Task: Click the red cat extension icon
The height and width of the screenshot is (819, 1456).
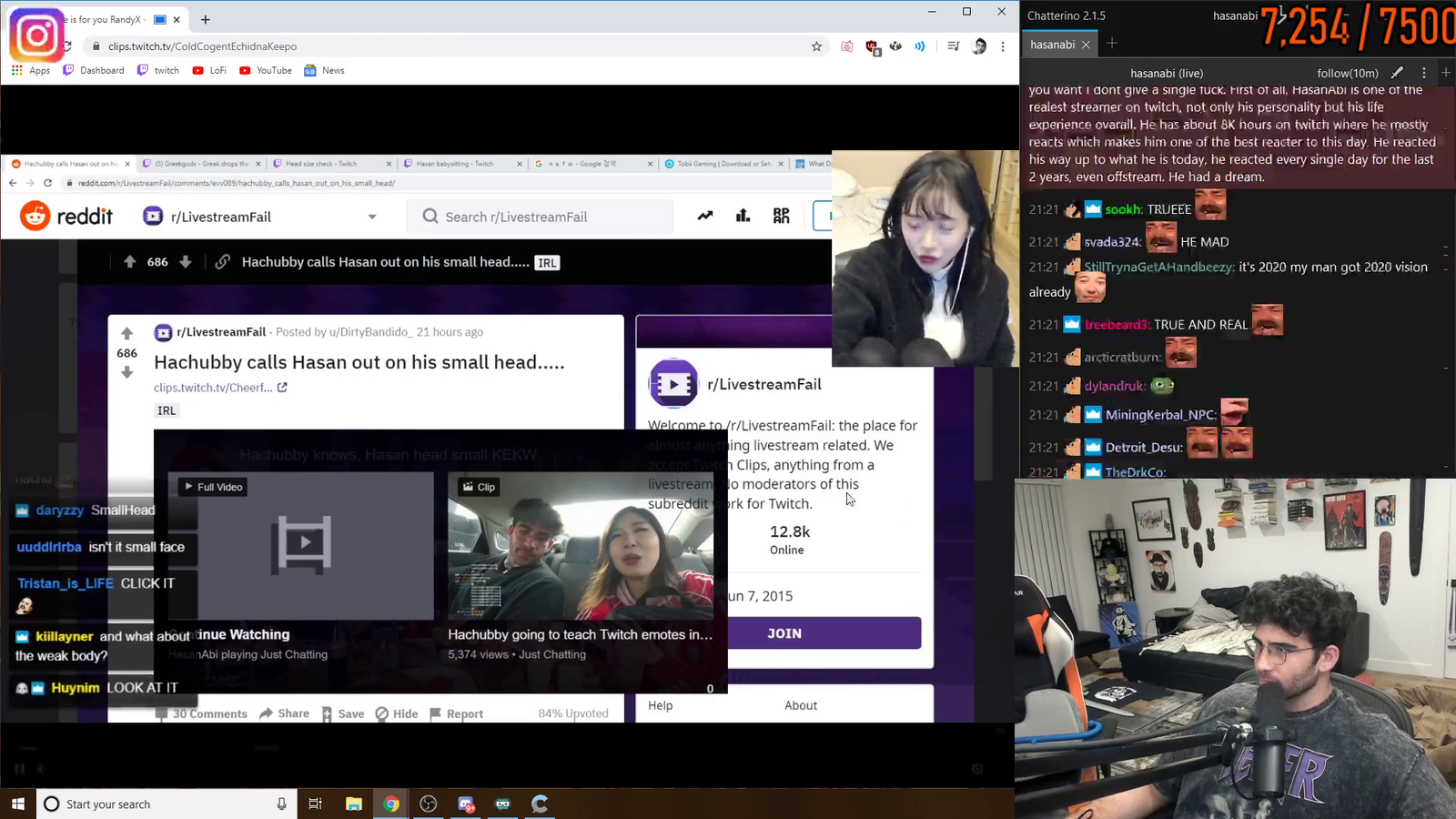Action: [847, 46]
